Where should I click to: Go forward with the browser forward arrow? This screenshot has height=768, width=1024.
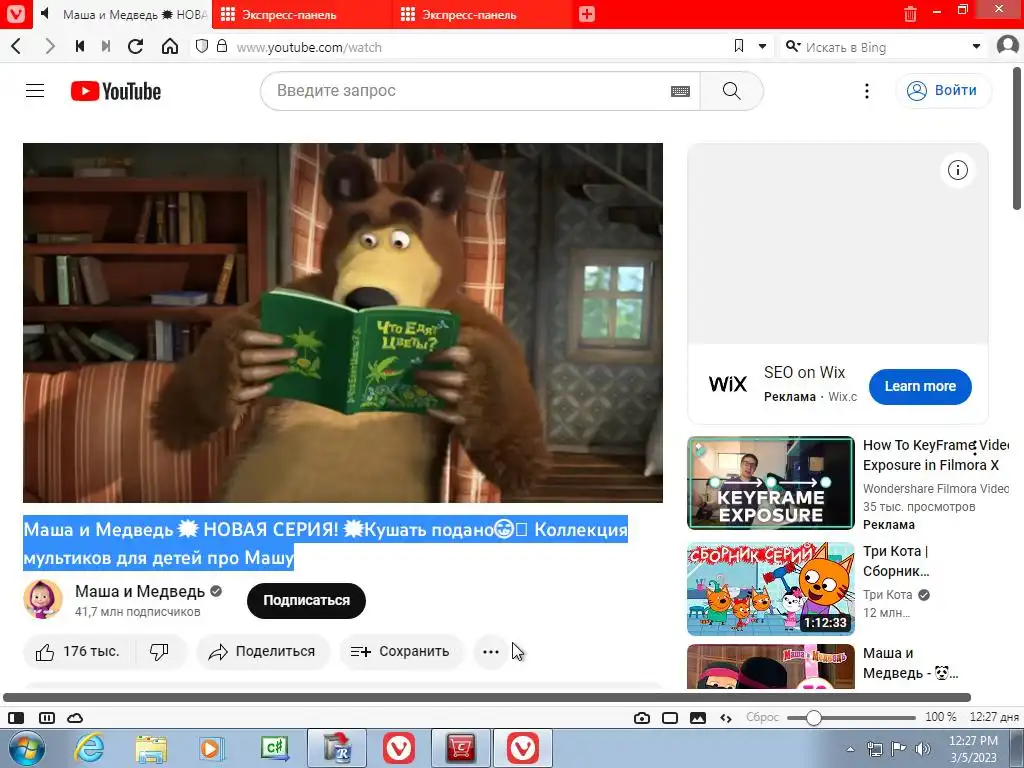click(50, 46)
